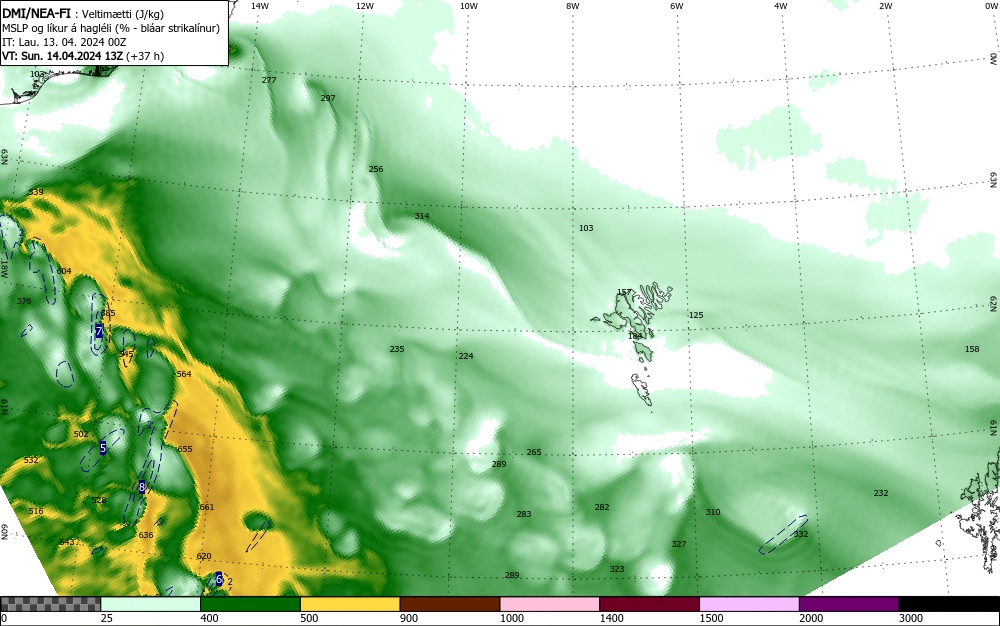Click the legend tick label 3000
This screenshot has height=626, width=1000.
tap(911, 618)
